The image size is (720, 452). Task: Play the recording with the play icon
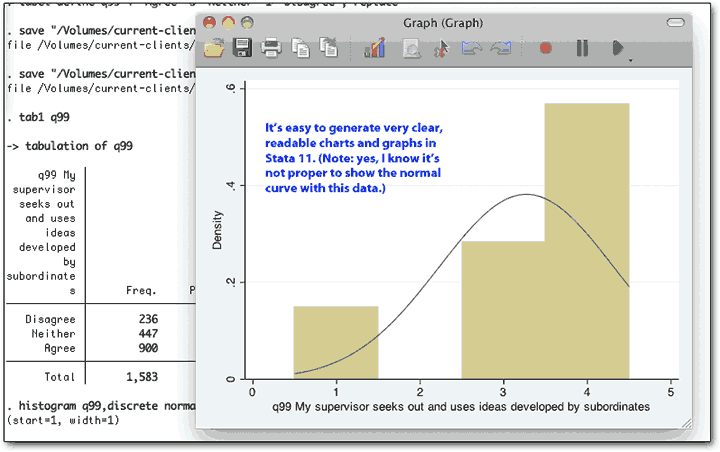618,48
